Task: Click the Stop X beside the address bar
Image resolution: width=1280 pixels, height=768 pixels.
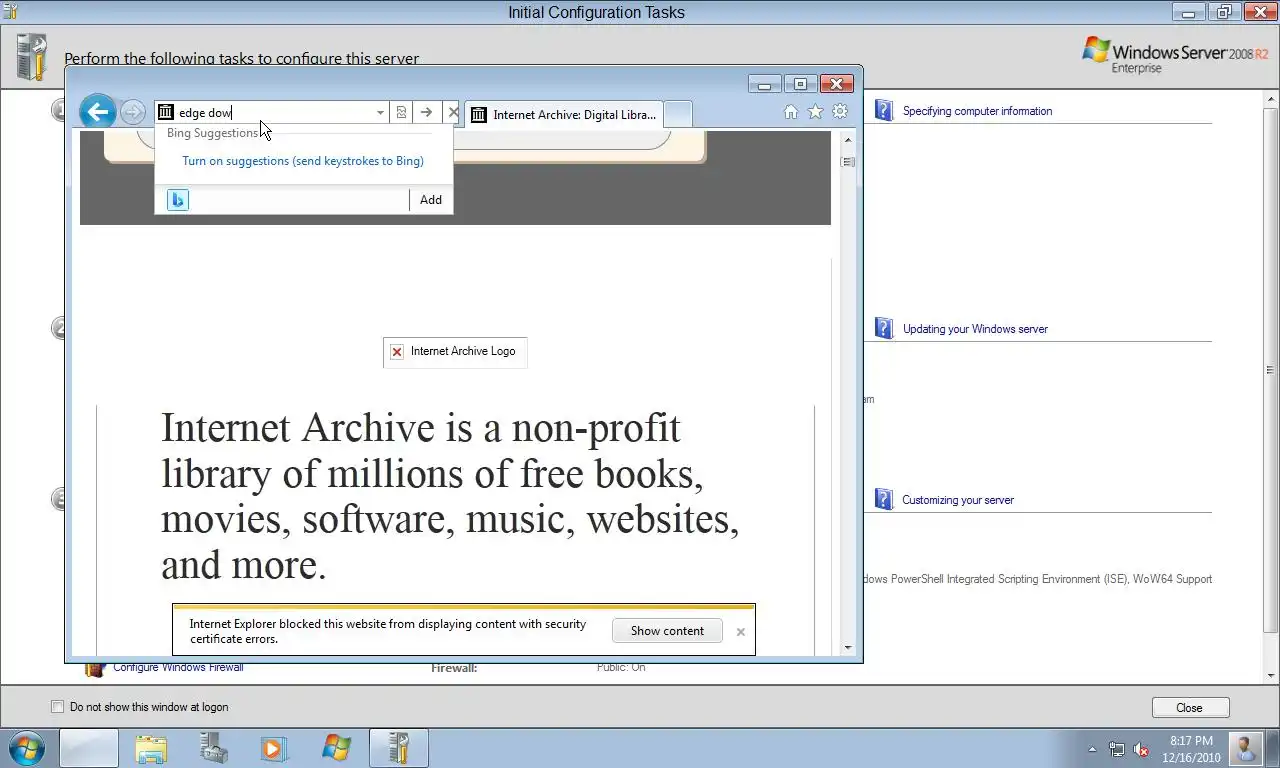Action: (x=452, y=113)
